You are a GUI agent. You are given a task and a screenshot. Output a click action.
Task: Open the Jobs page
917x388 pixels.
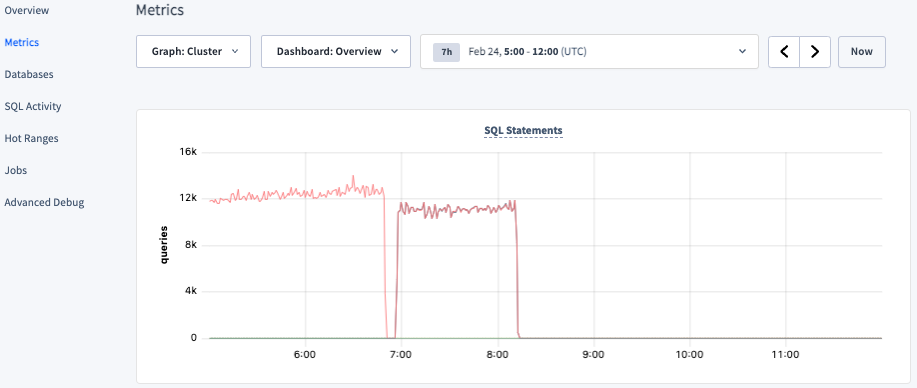click(x=16, y=171)
